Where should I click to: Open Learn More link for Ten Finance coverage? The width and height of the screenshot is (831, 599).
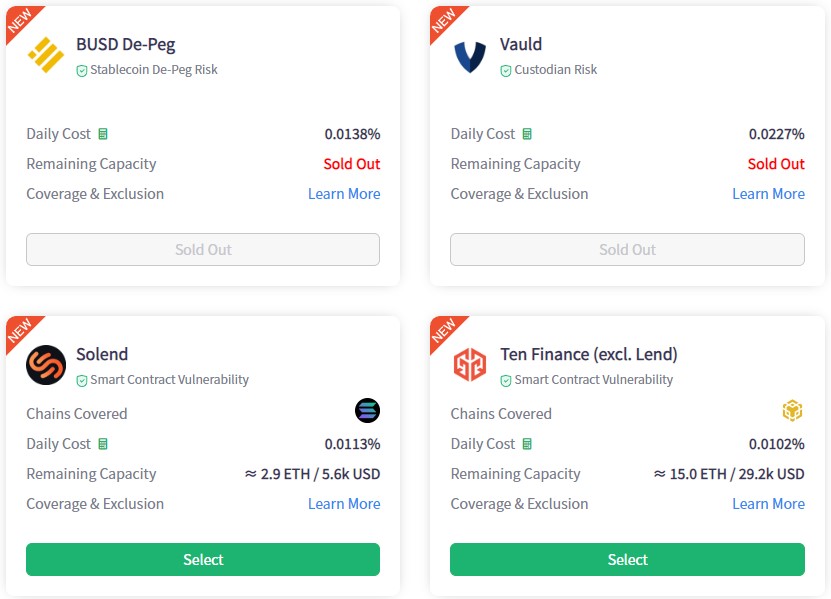pos(768,504)
